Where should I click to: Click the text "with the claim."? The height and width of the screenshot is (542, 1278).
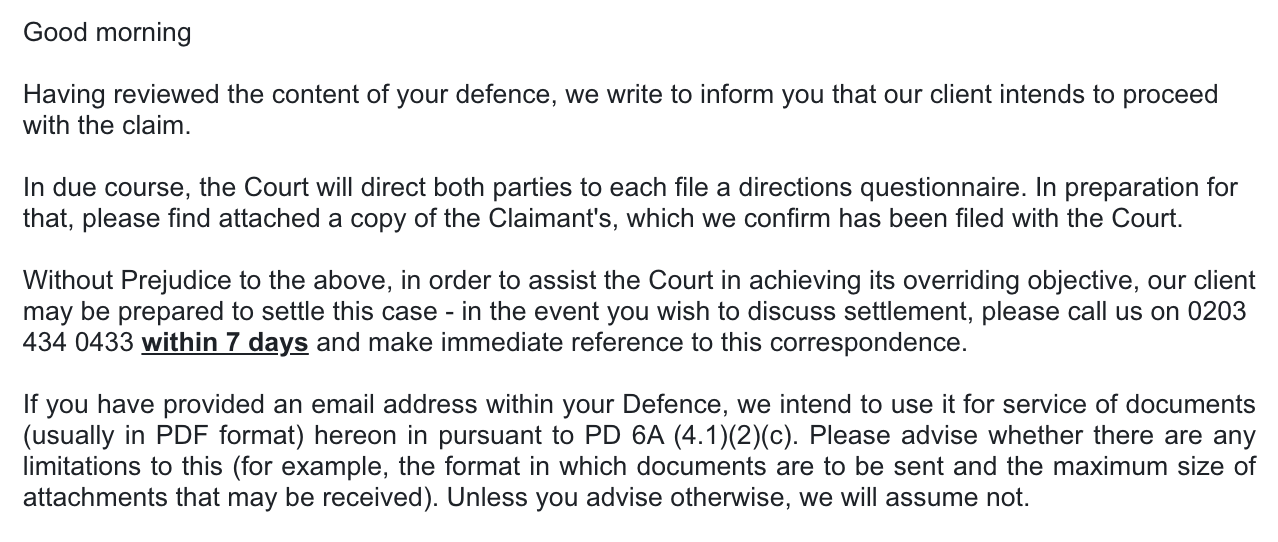pyautogui.click(x=106, y=126)
